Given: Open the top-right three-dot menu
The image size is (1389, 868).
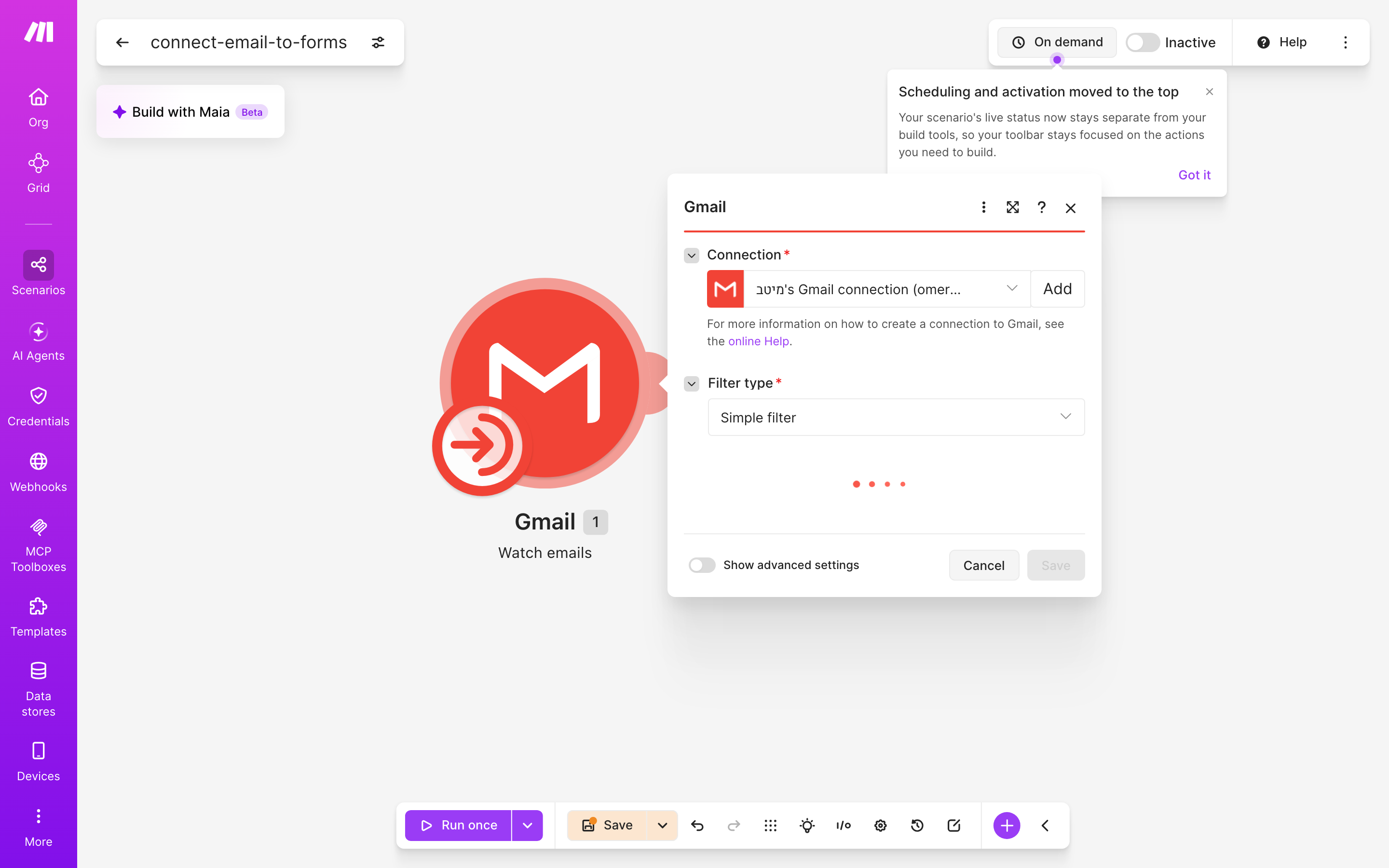Looking at the screenshot, I should coord(1346,42).
